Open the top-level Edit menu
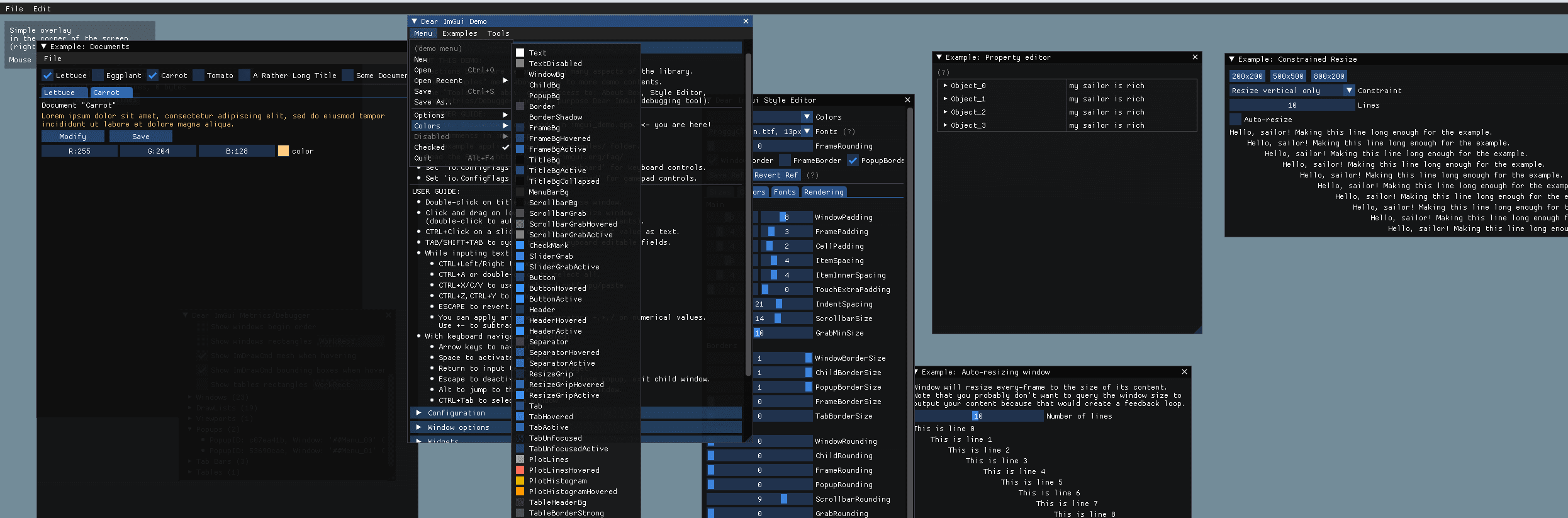 tap(42, 9)
